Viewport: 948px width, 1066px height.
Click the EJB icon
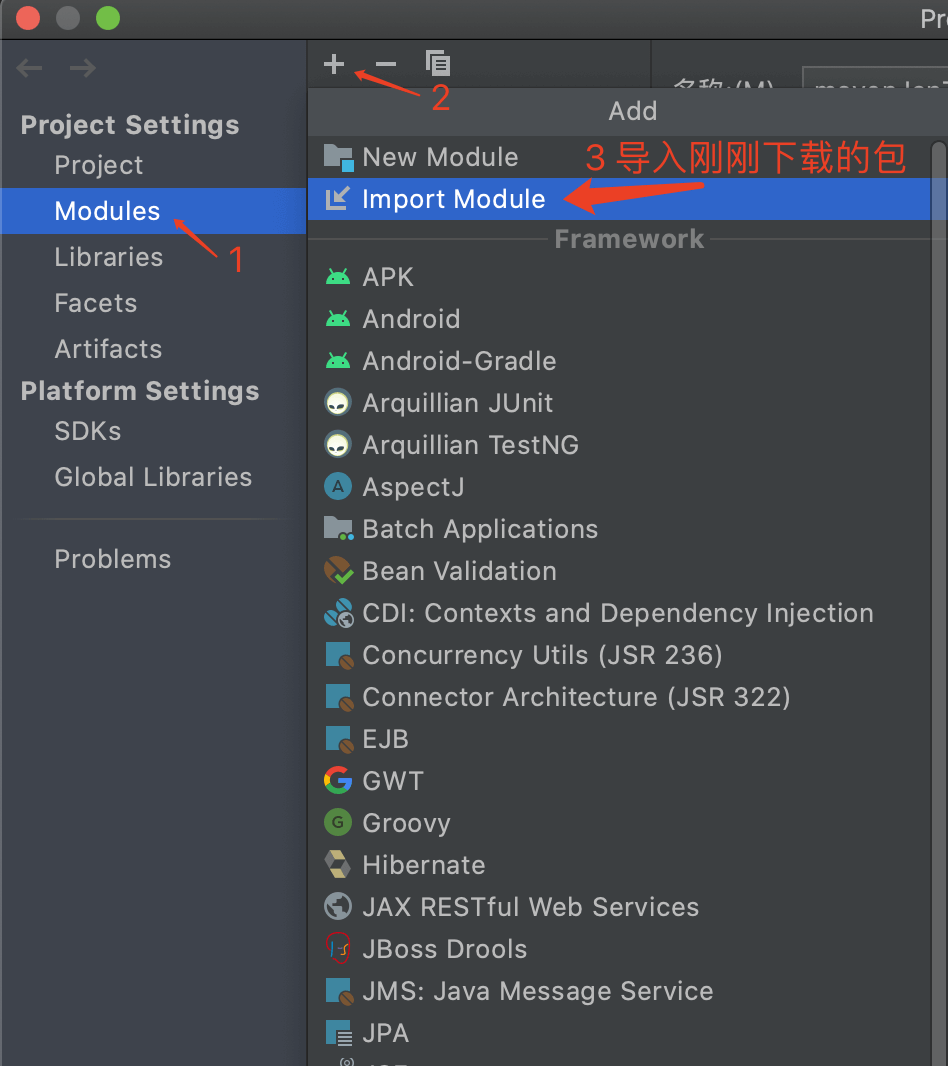(338, 740)
